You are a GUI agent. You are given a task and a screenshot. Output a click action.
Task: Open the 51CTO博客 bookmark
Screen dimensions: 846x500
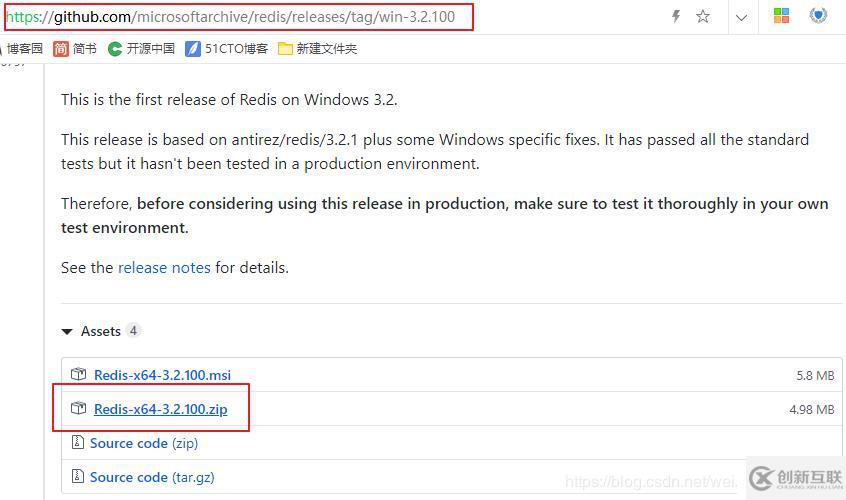pyautogui.click(x=226, y=49)
